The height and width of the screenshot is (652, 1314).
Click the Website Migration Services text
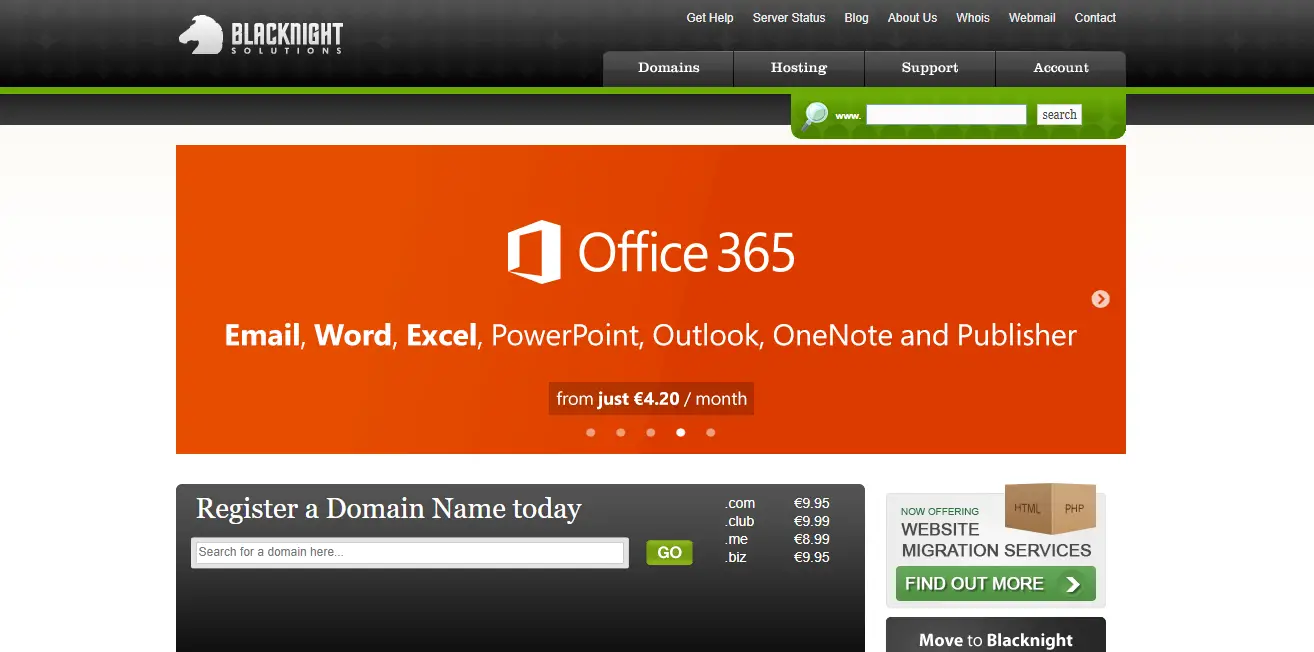(x=996, y=540)
